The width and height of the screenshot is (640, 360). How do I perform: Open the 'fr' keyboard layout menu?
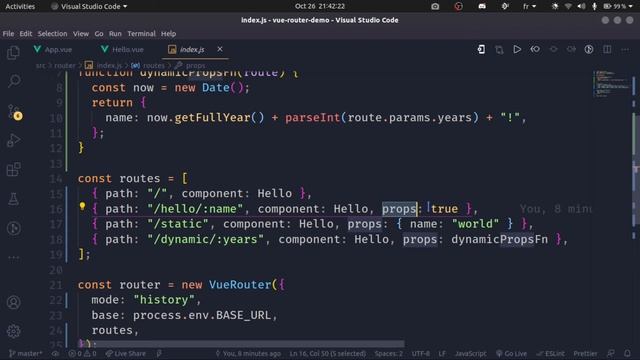coord(529,6)
